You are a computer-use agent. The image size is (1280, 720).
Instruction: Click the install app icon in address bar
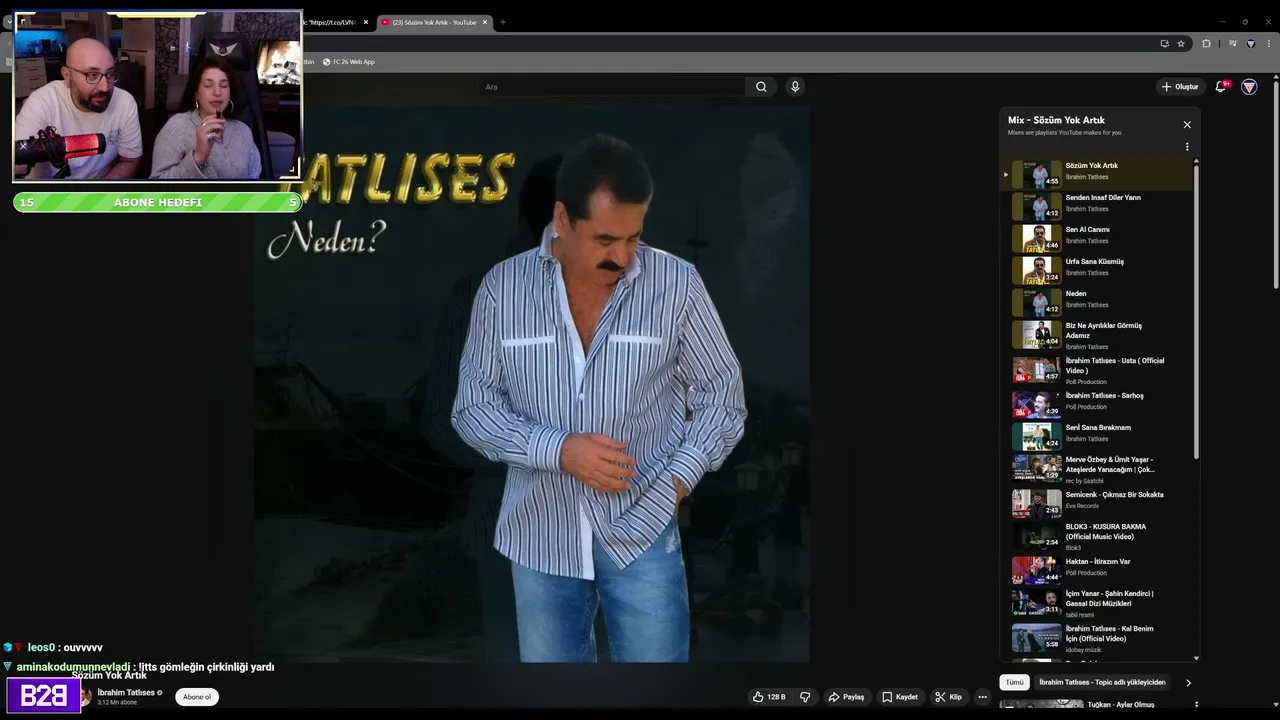point(1164,44)
